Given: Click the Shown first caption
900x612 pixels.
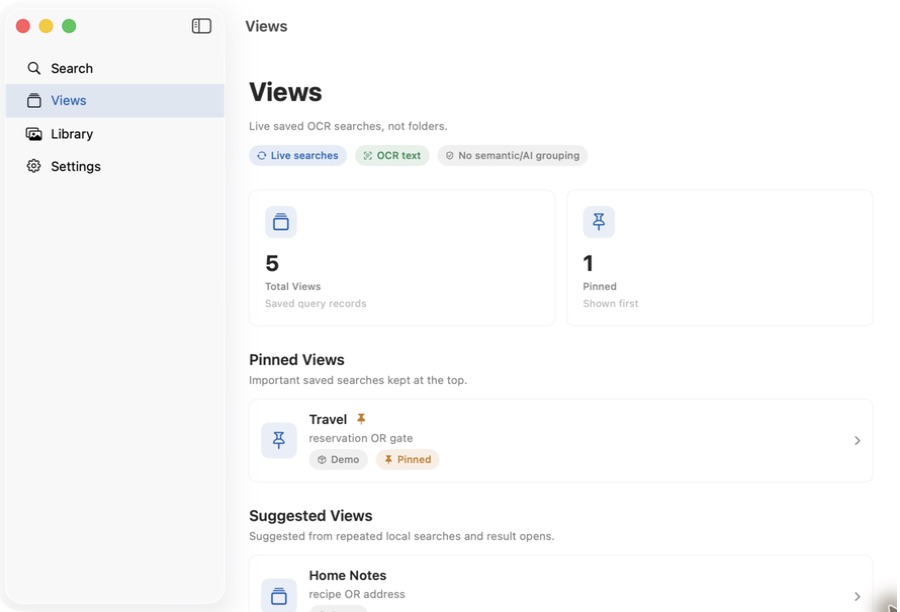Looking at the screenshot, I should point(611,304).
